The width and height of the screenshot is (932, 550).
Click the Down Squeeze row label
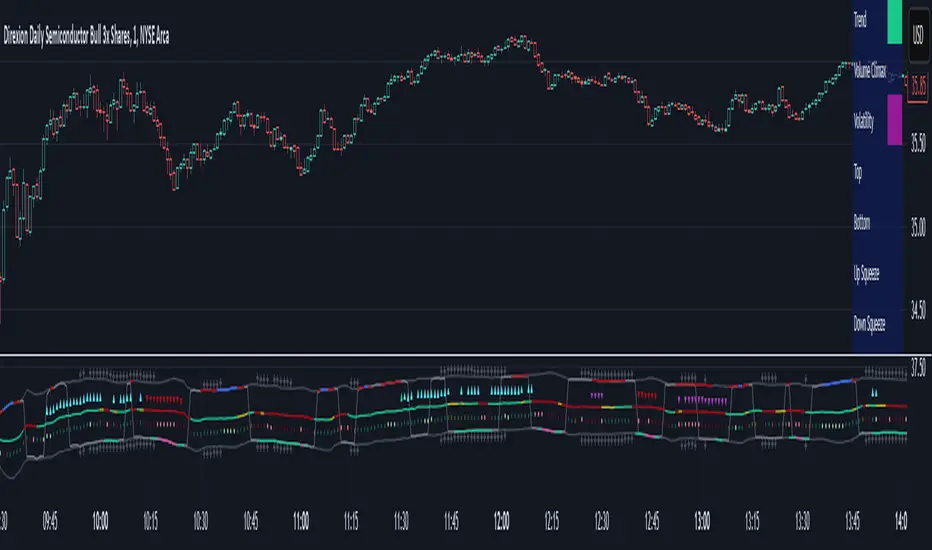tap(870, 324)
